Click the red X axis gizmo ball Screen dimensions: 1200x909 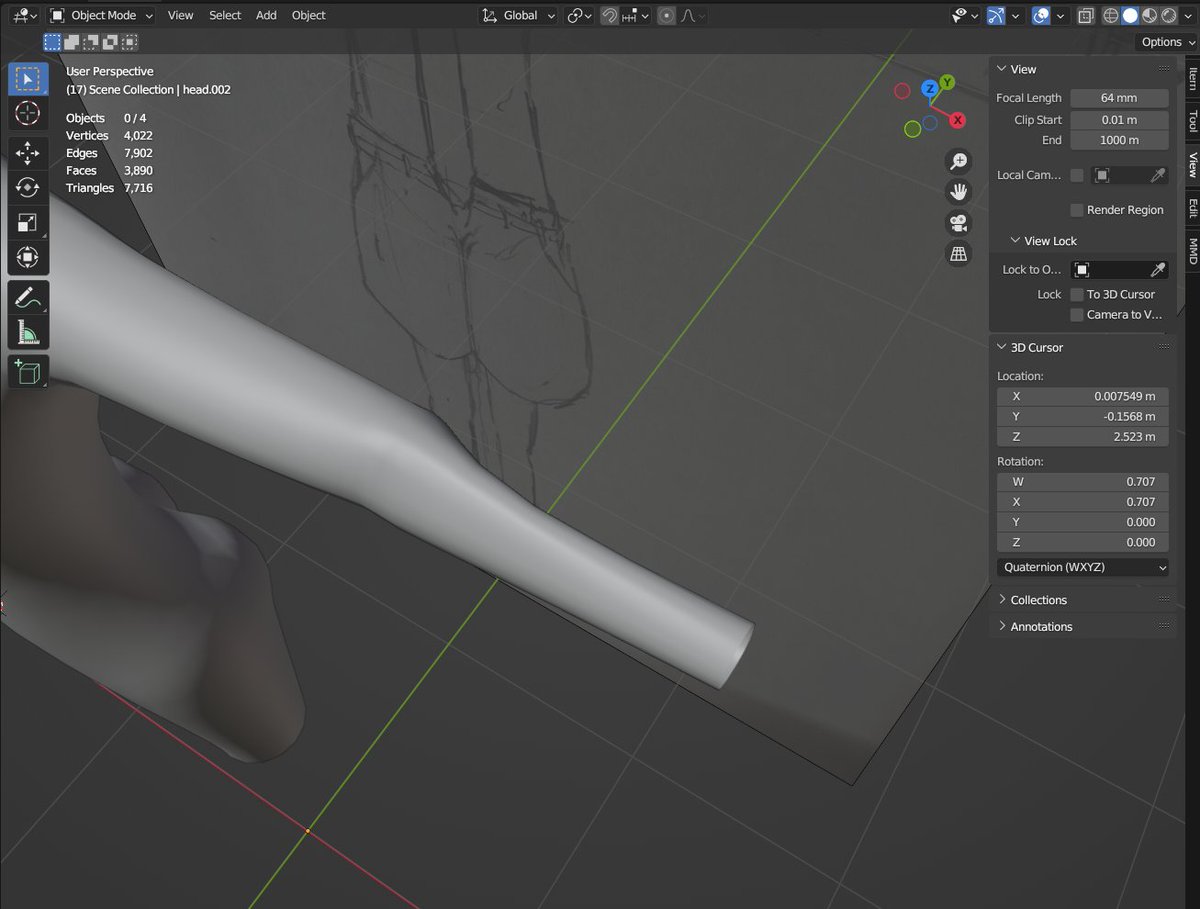pyautogui.click(x=957, y=120)
